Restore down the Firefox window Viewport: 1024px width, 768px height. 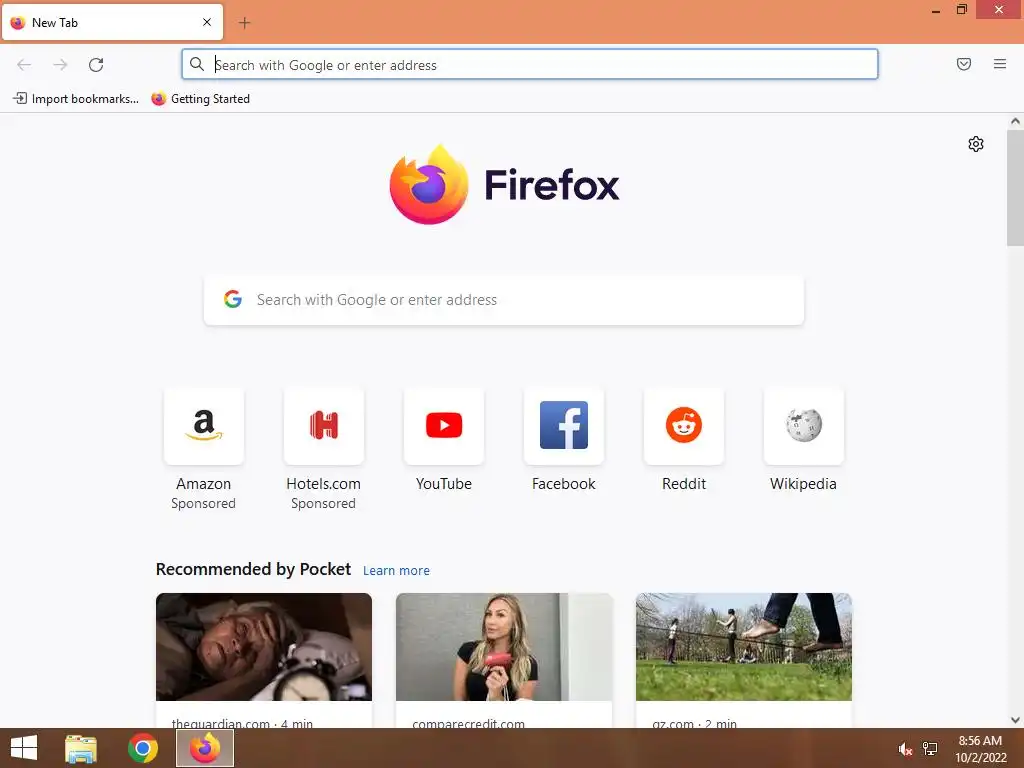[x=962, y=10]
